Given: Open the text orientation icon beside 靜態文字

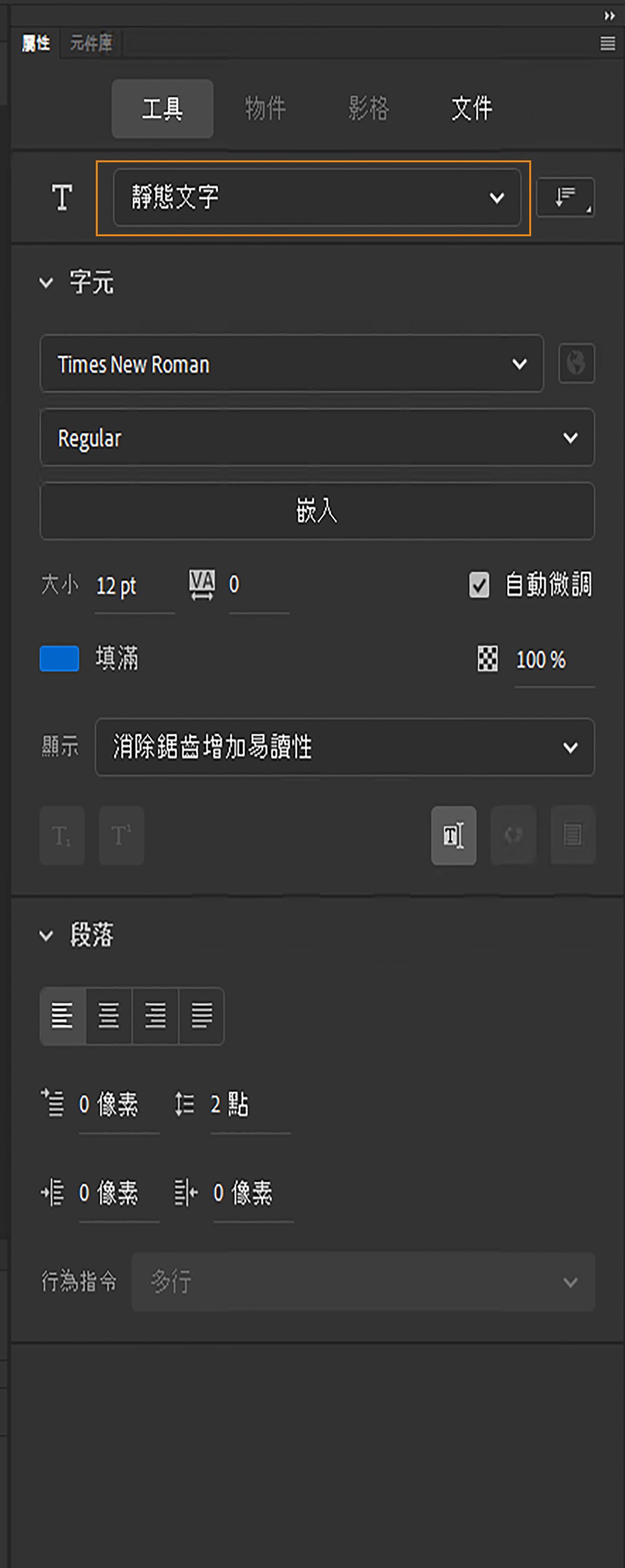Looking at the screenshot, I should tap(565, 196).
